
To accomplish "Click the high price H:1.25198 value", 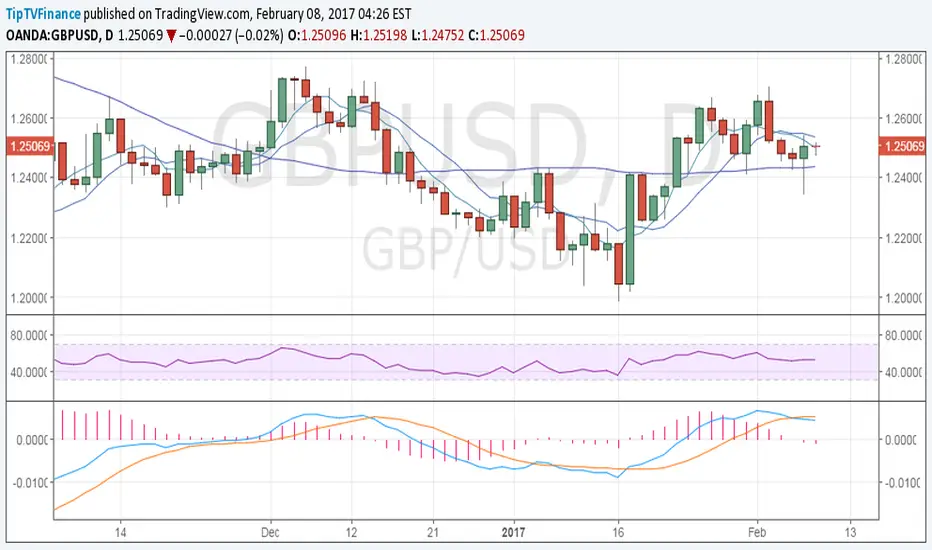I will 379,36.
